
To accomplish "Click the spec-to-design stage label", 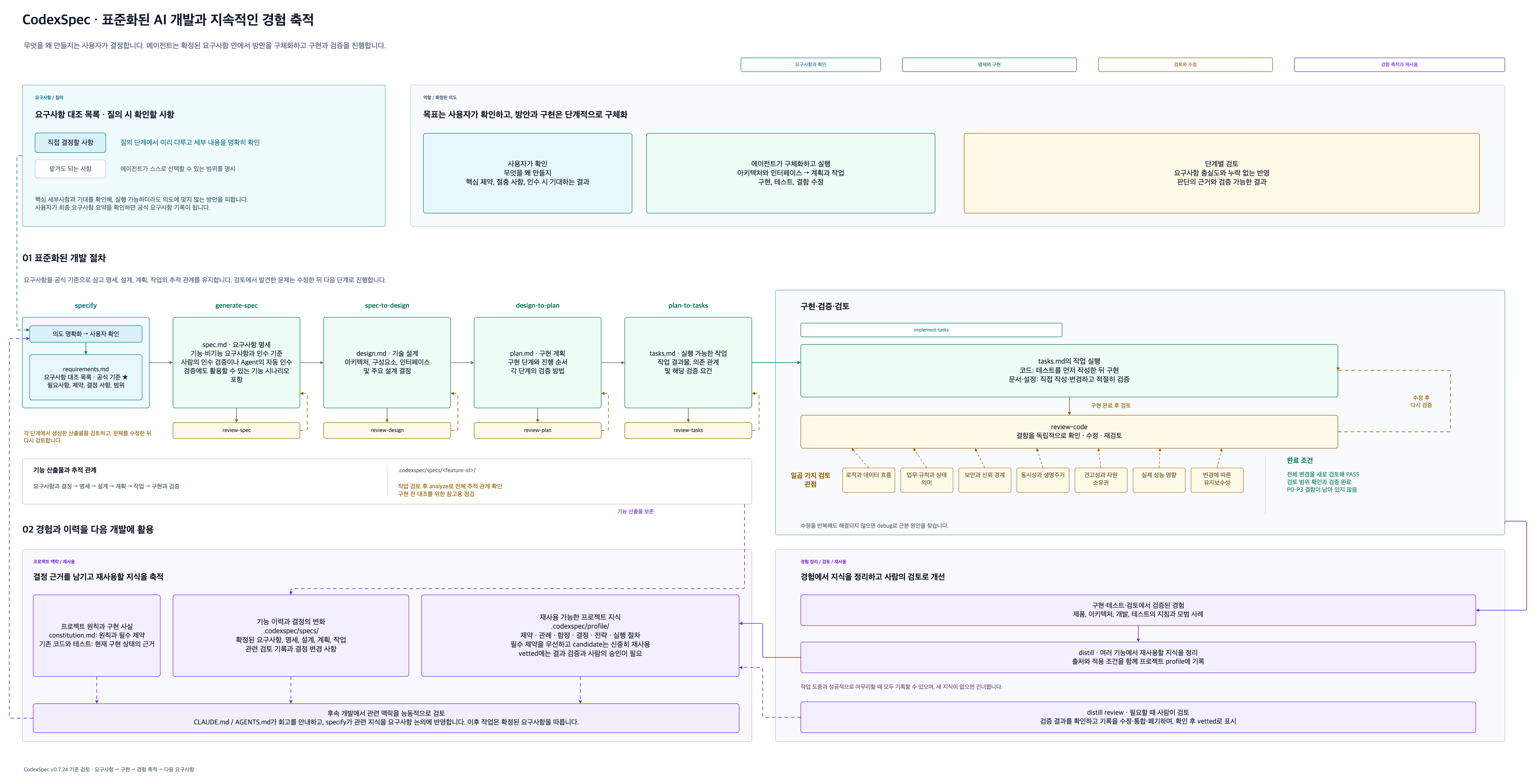I will click(387, 305).
